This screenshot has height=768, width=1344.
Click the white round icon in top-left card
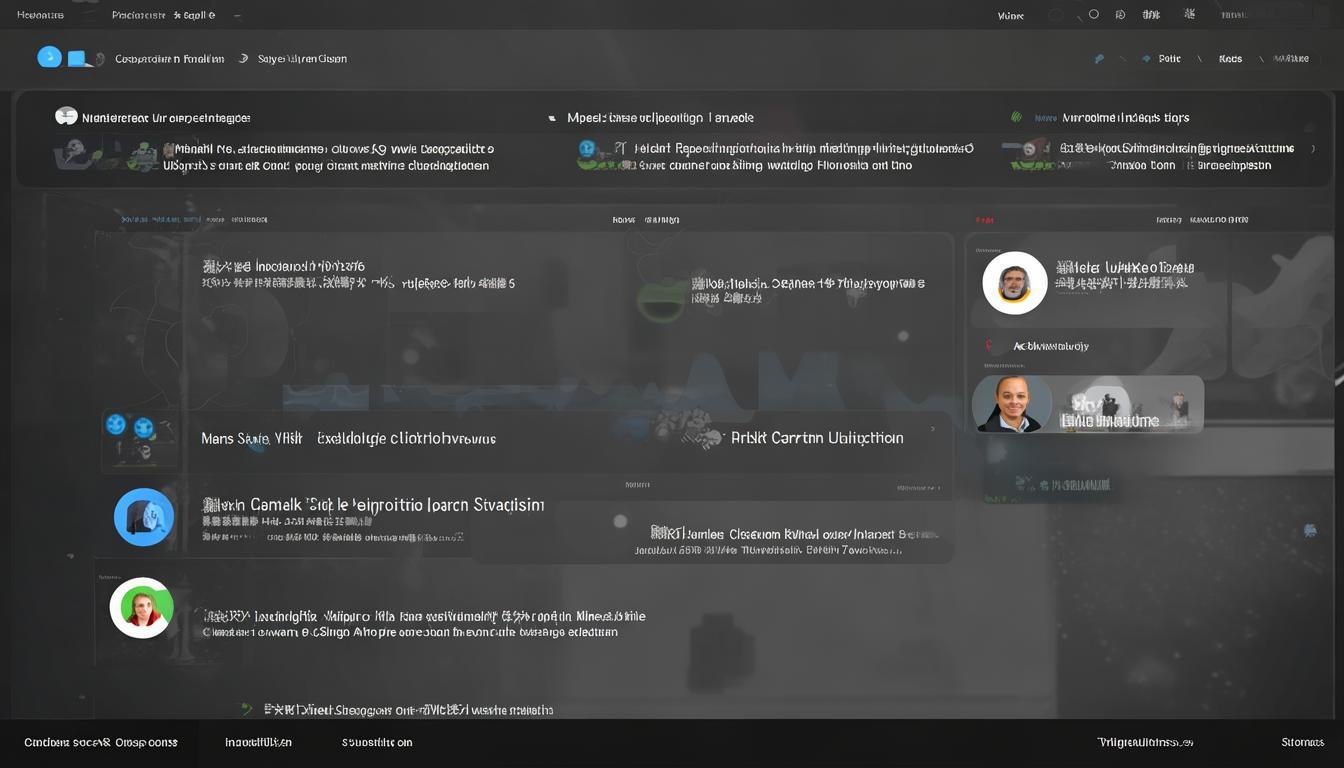point(66,117)
